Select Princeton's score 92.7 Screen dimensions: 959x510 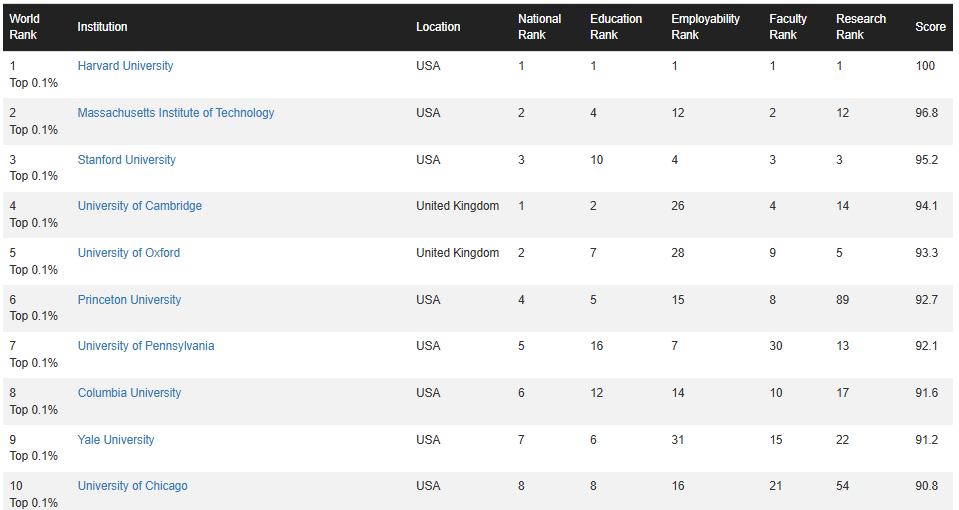(927, 300)
